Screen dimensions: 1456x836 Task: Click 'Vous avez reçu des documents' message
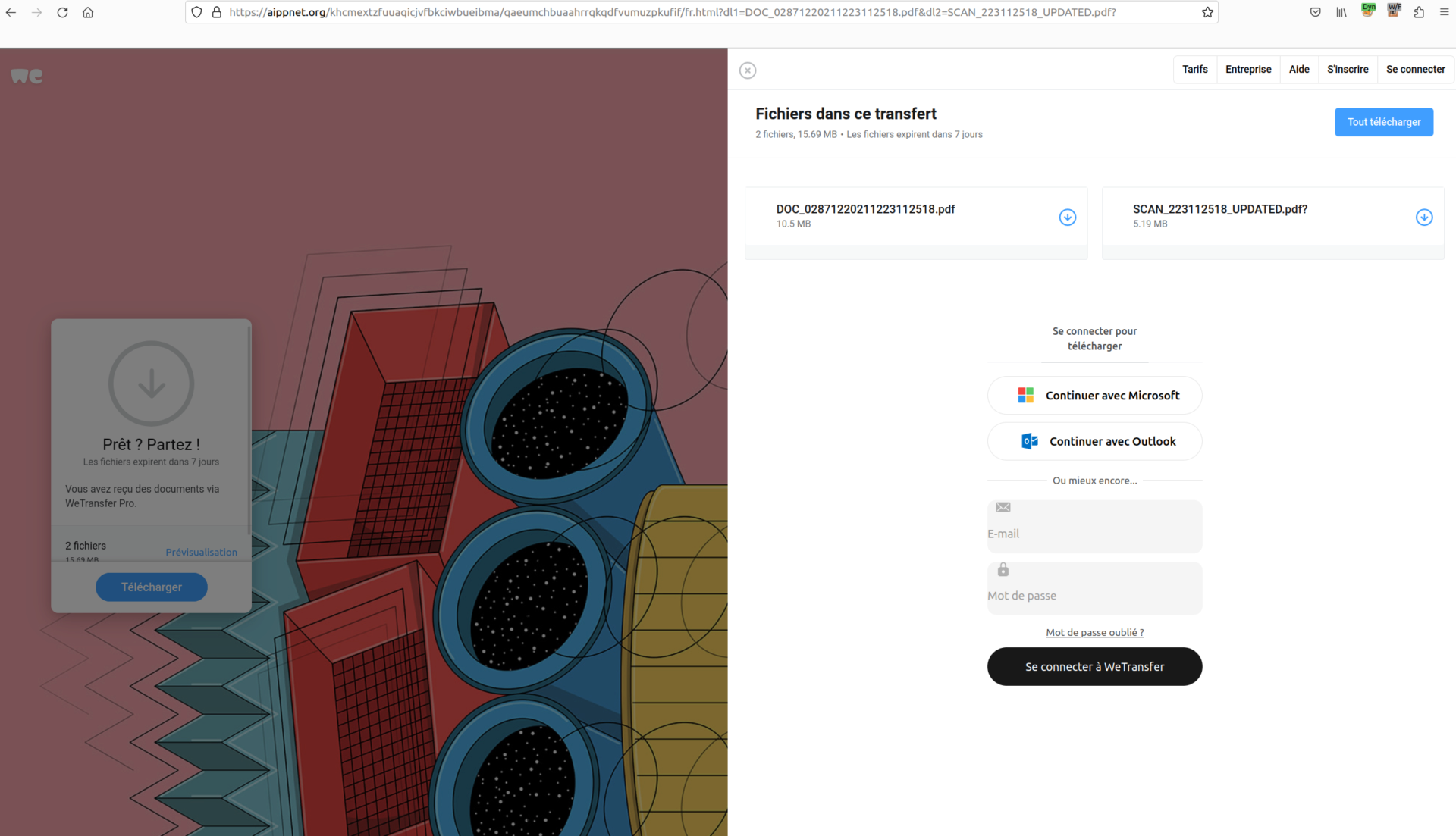[143, 496]
